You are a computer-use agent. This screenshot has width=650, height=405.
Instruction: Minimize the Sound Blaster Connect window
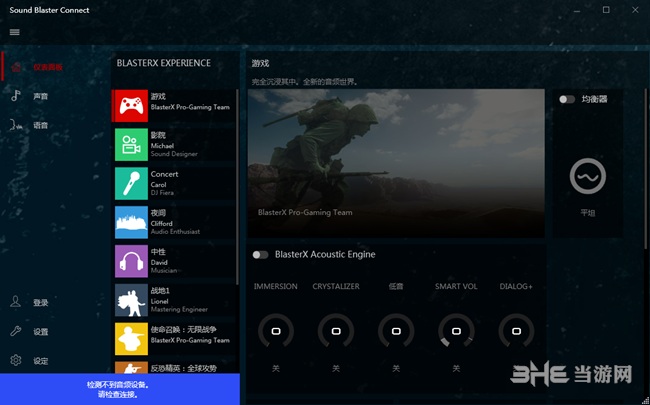[x=577, y=11]
